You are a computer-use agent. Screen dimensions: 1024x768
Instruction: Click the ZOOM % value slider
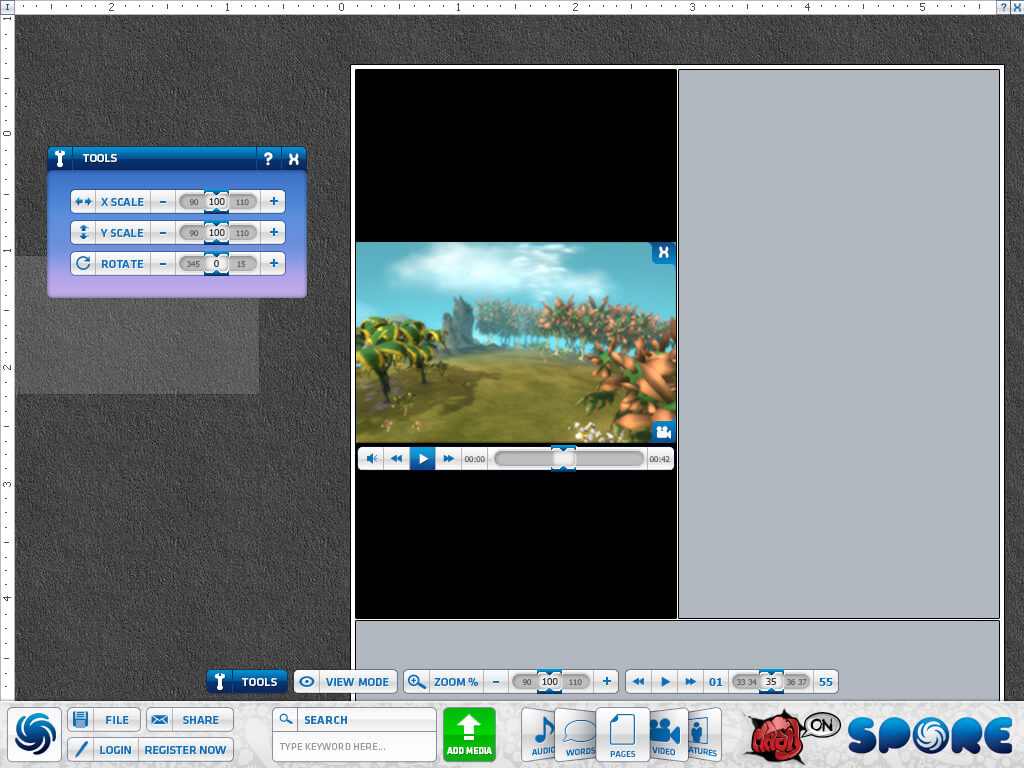click(551, 682)
